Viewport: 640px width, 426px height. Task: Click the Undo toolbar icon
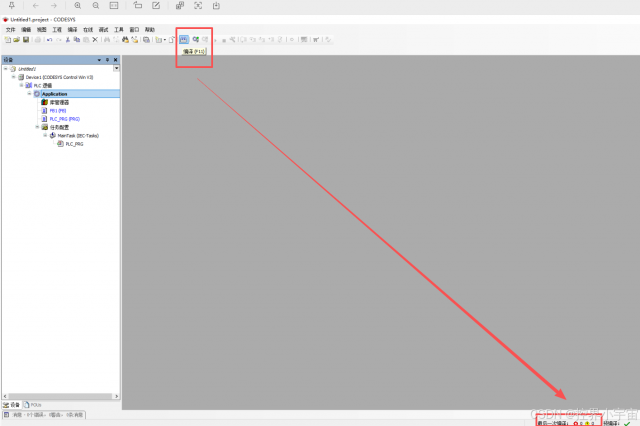coord(49,40)
